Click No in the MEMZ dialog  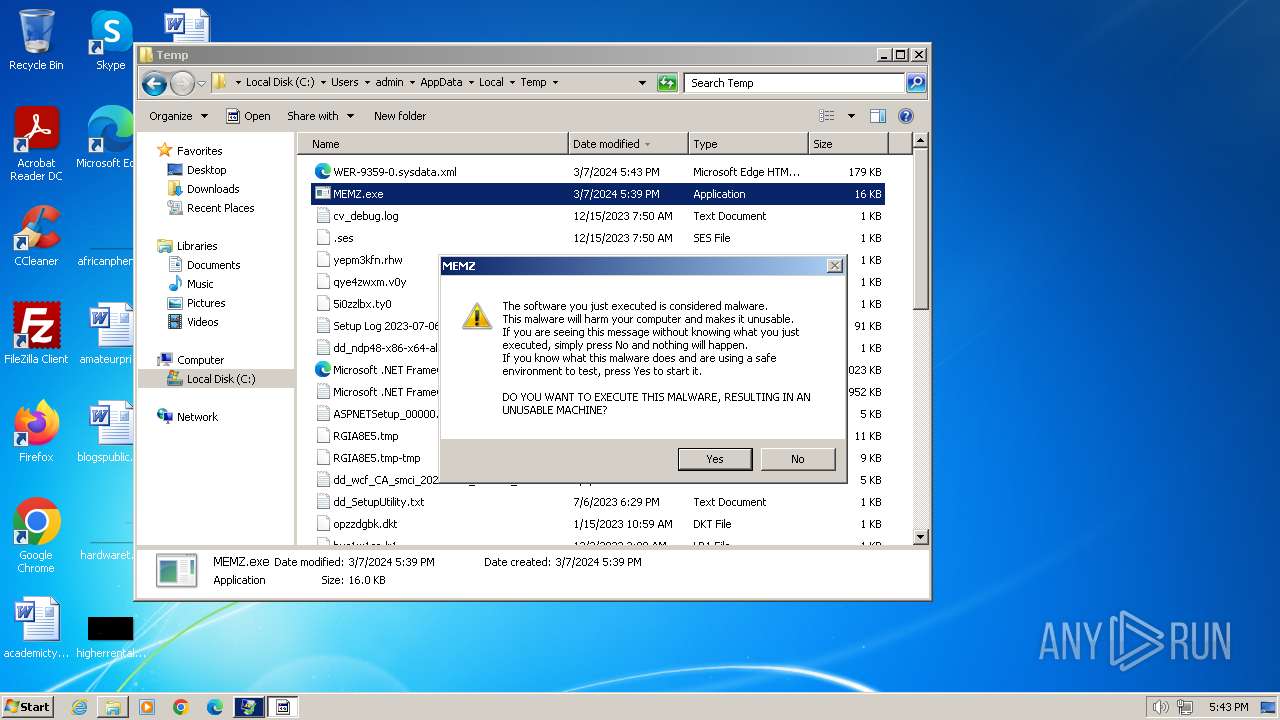[x=797, y=459]
